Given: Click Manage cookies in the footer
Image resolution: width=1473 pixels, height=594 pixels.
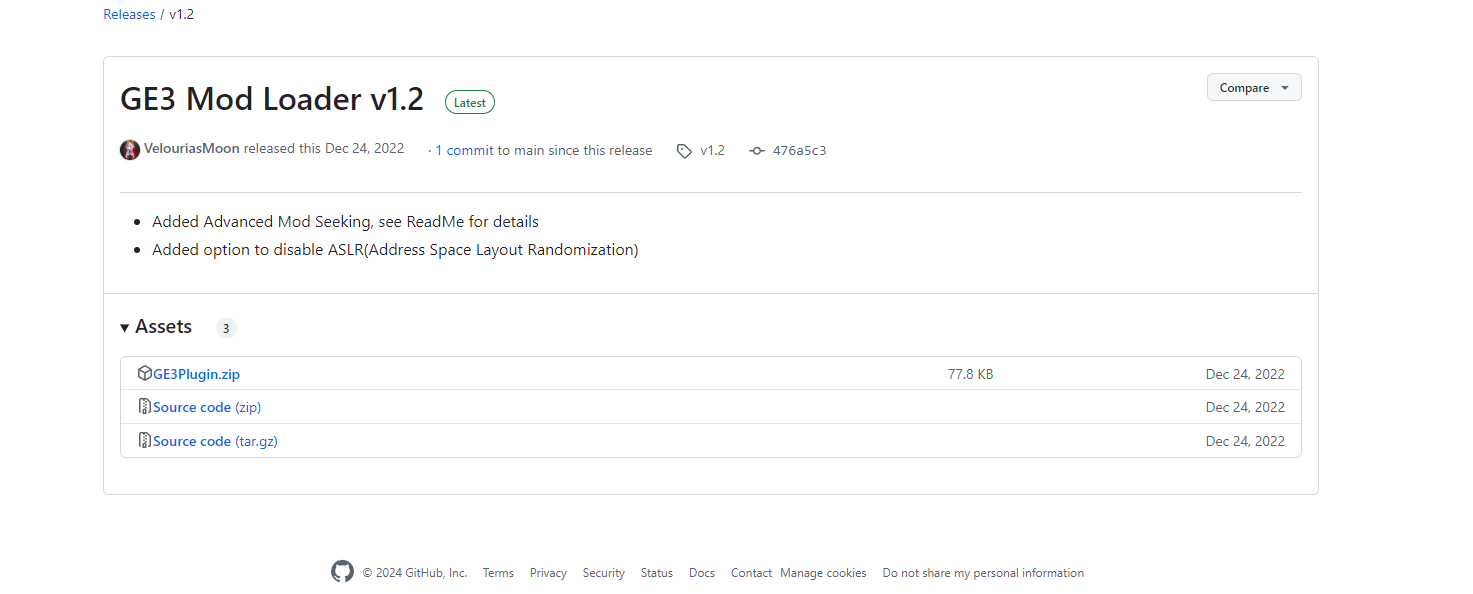Looking at the screenshot, I should point(823,573).
